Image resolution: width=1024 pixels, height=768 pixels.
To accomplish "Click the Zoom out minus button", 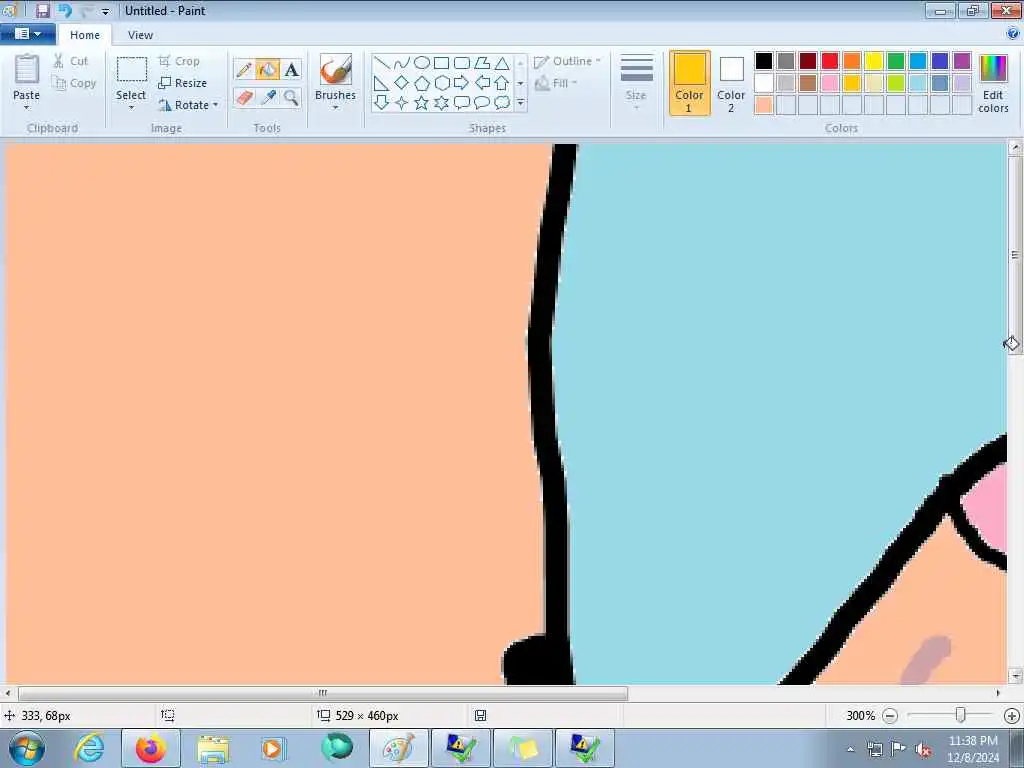I will pos(889,716).
